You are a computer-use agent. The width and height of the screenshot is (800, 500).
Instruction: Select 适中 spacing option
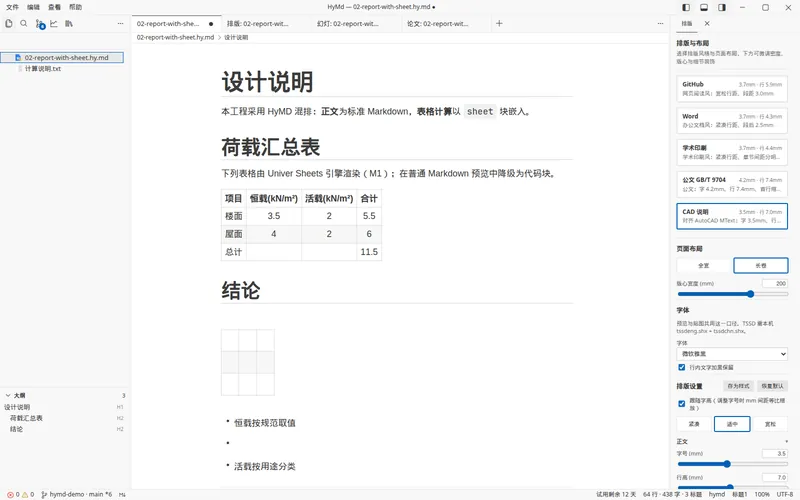pos(732,424)
